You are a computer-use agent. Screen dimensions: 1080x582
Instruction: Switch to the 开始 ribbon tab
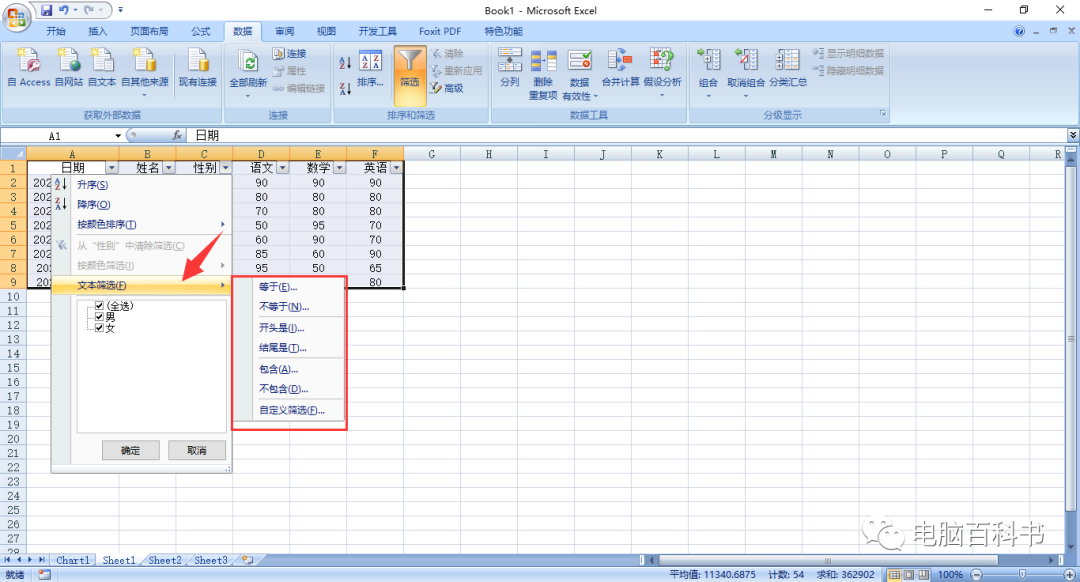point(56,32)
